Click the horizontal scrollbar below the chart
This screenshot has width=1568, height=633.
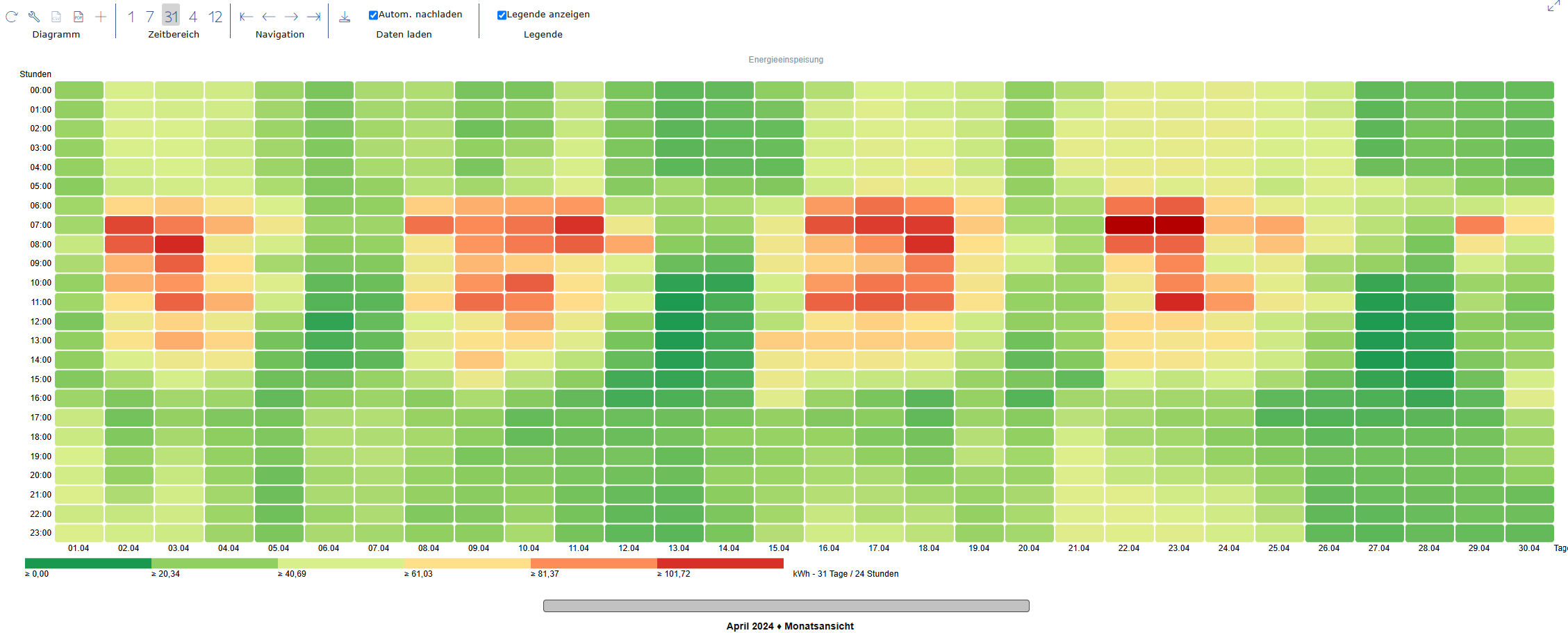click(785, 605)
